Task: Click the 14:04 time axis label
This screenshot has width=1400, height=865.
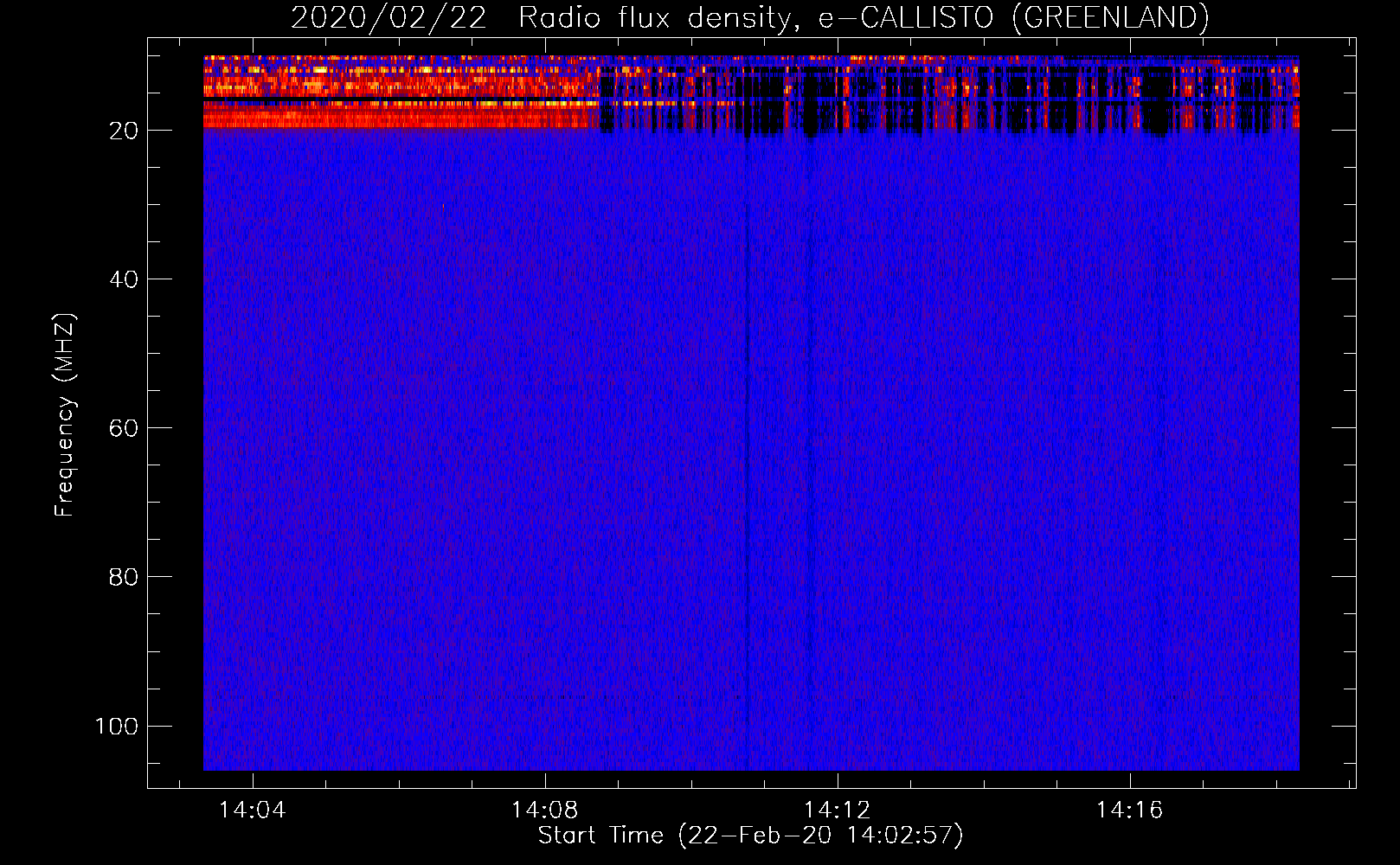Action: pos(252,811)
